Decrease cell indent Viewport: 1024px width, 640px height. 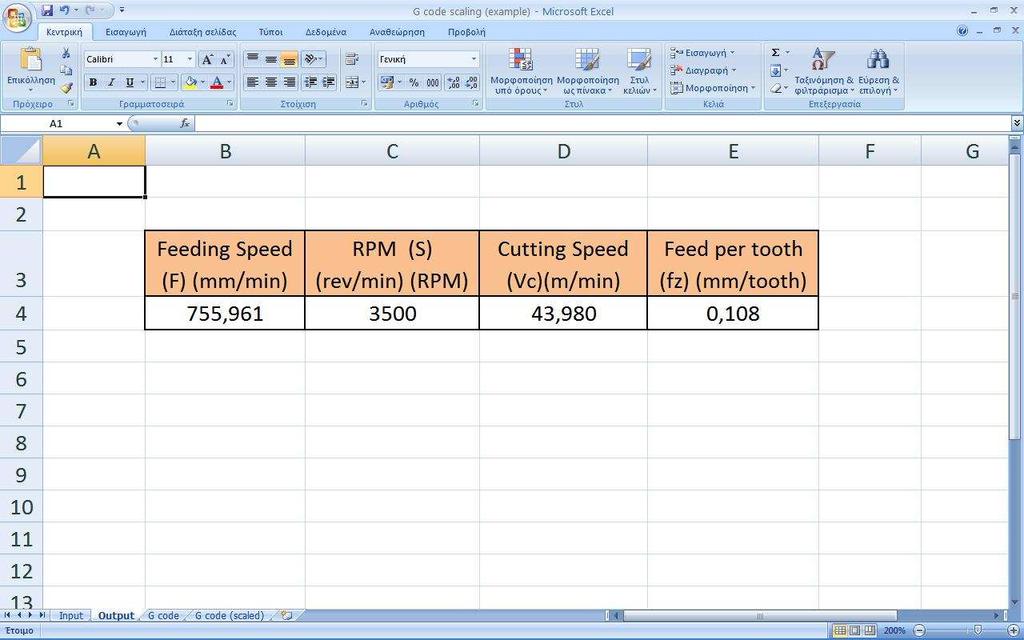point(311,82)
